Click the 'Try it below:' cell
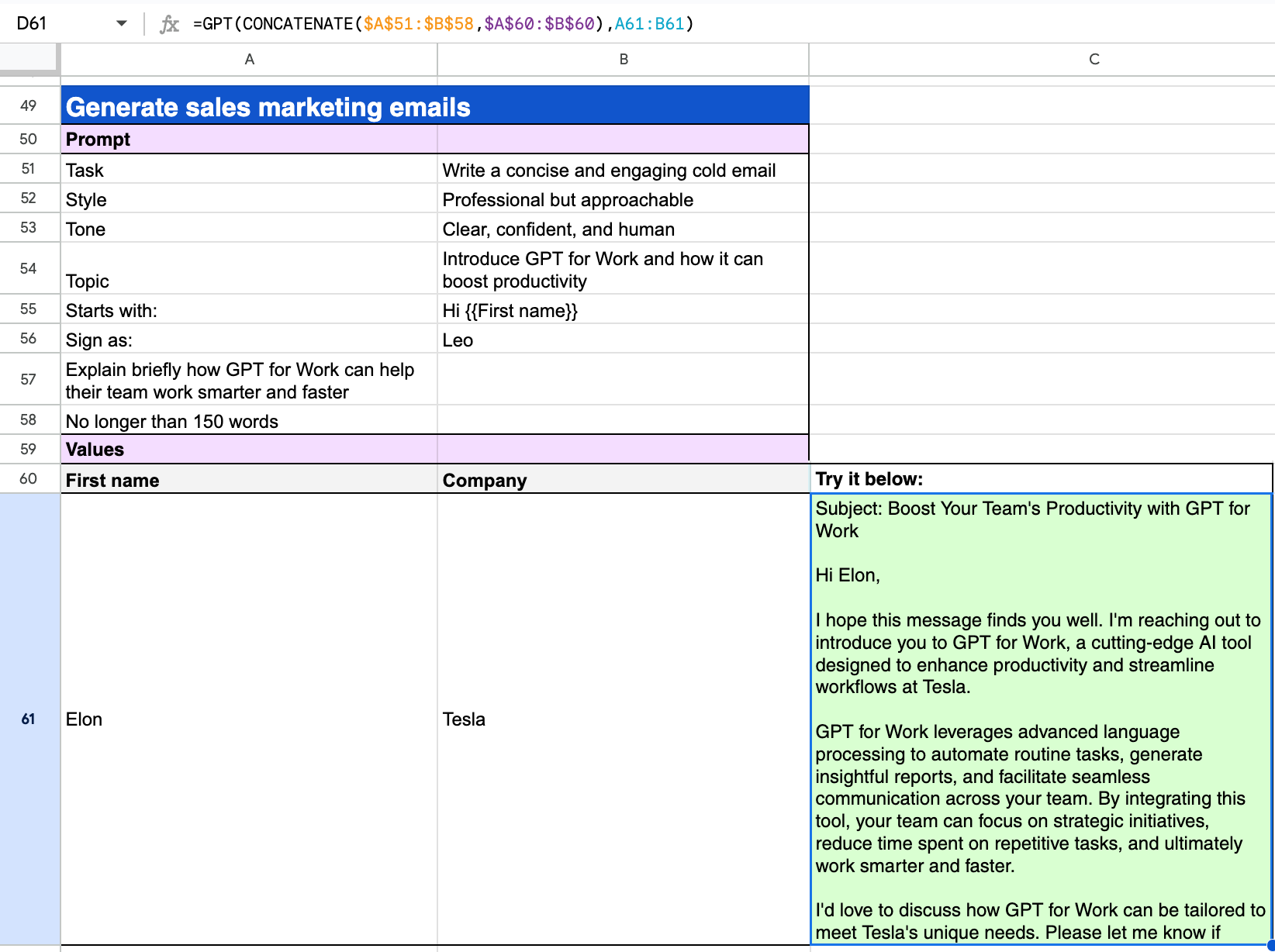 click(x=1041, y=479)
